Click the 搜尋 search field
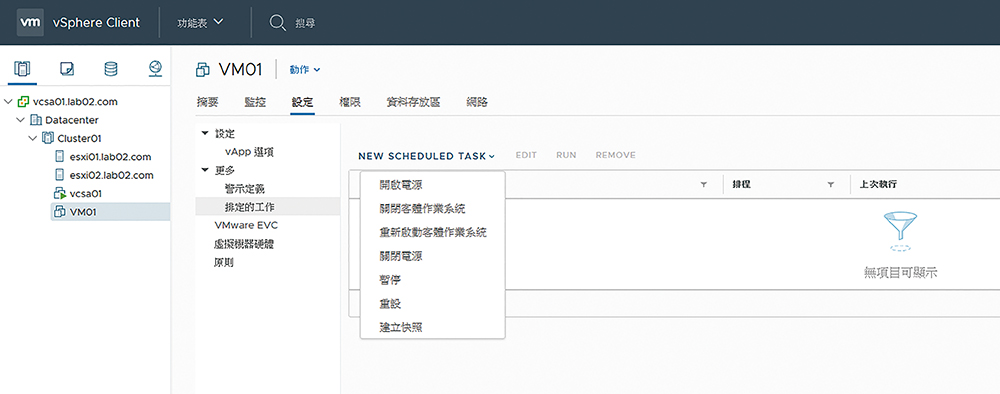The width and height of the screenshot is (1000, 394). 305,23
